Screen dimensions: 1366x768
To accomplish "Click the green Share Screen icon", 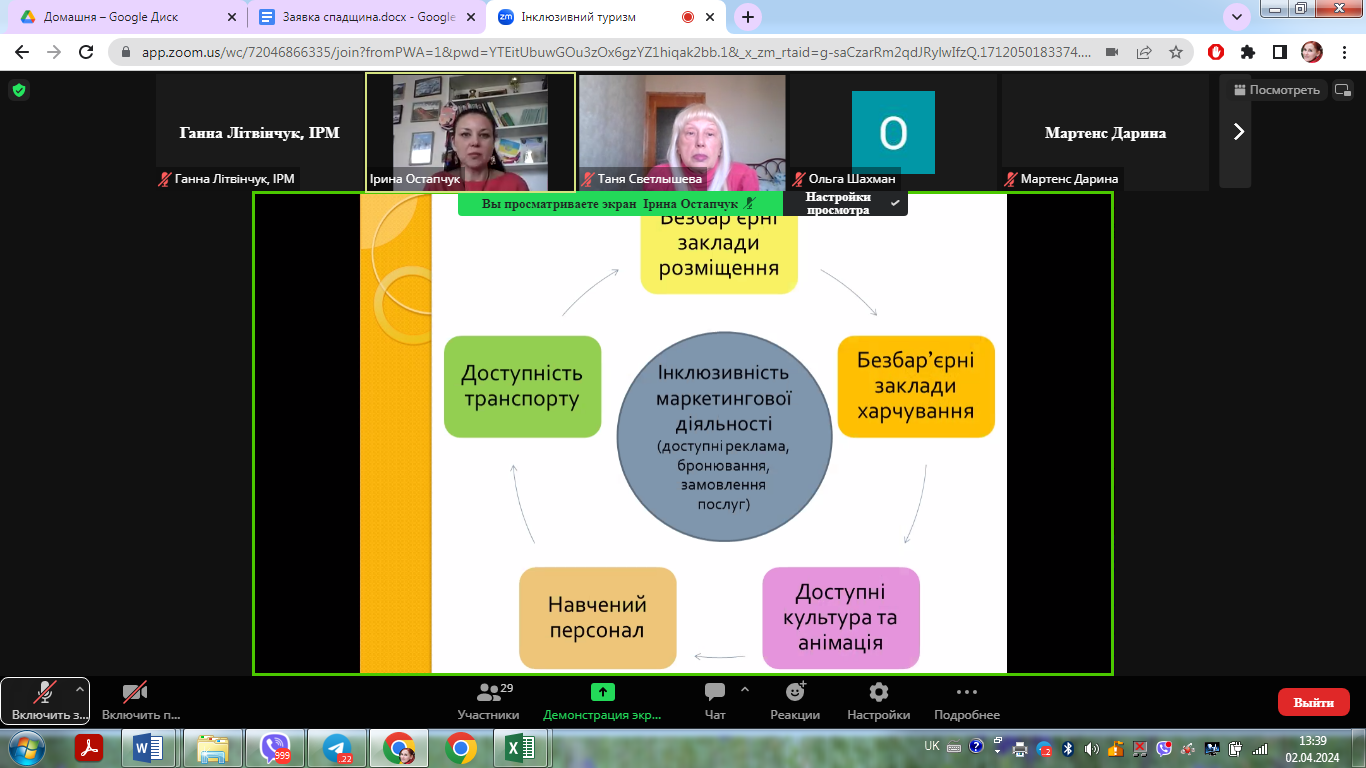I will [x=602, y=692].
